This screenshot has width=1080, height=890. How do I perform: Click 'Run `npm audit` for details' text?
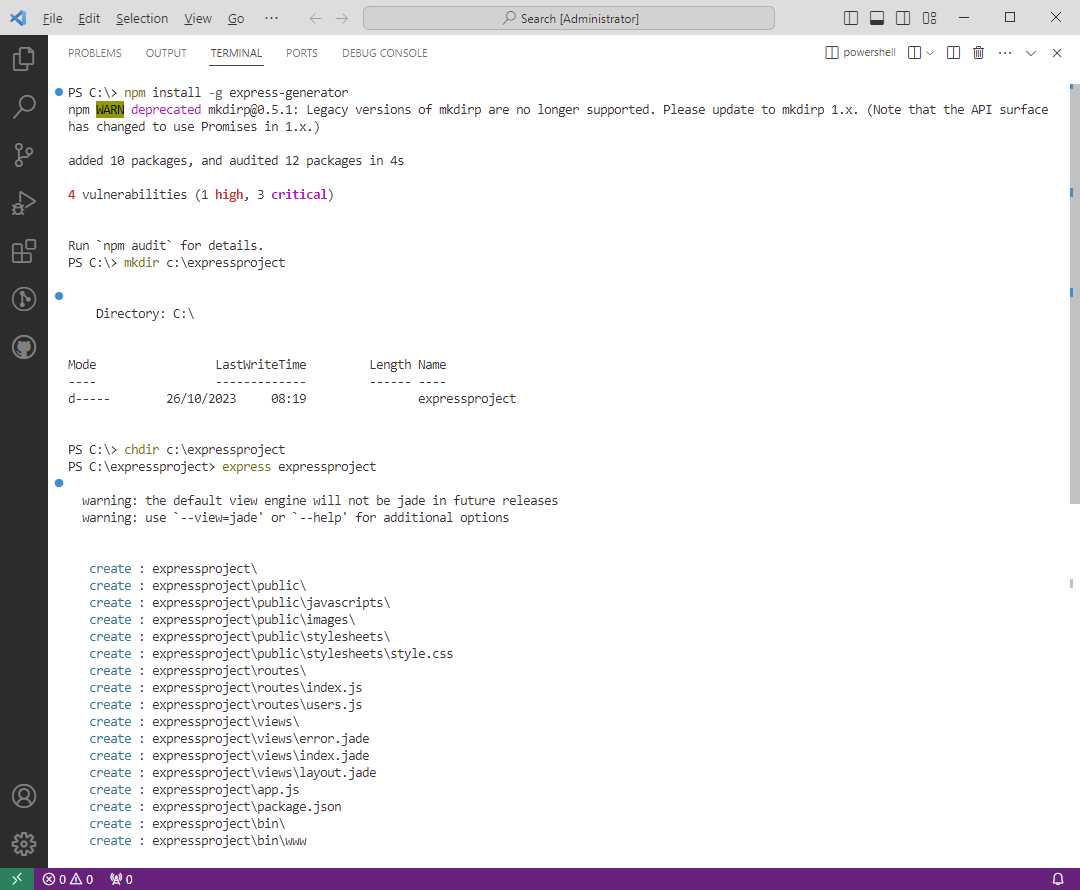[165, 246]
